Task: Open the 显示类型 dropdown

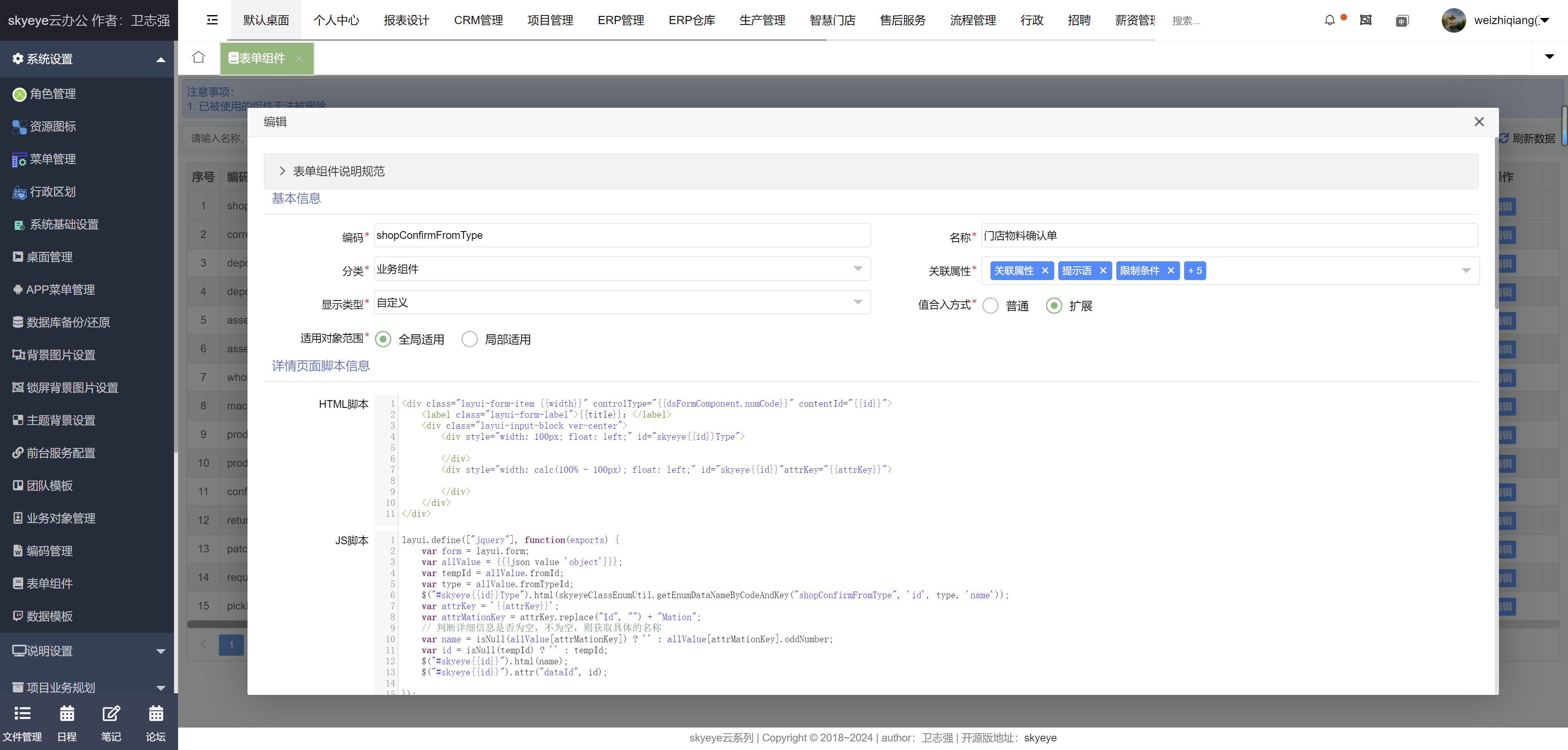Action: (622, 302)
